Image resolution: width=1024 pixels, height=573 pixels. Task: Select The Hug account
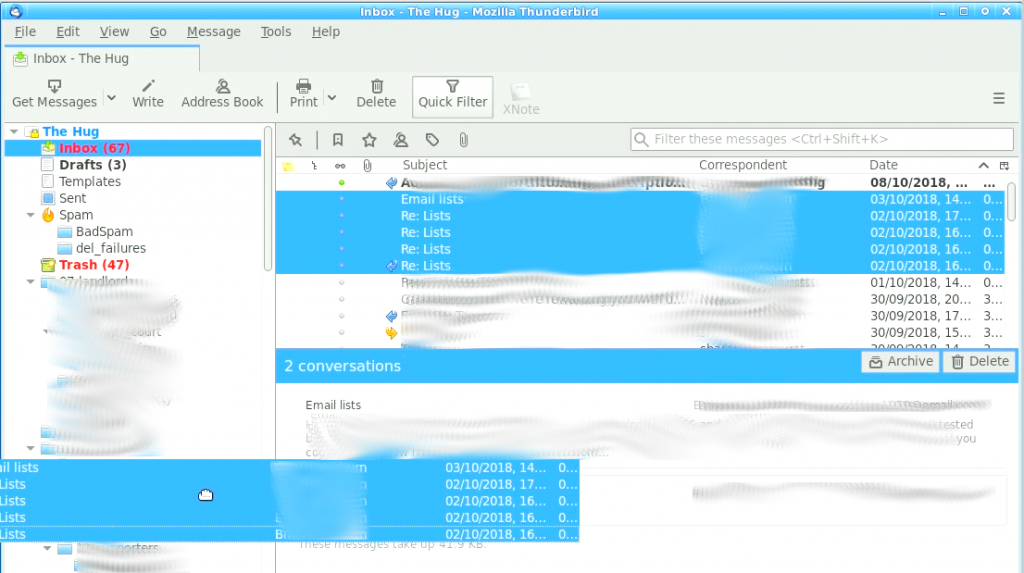[x=71, y=131]
